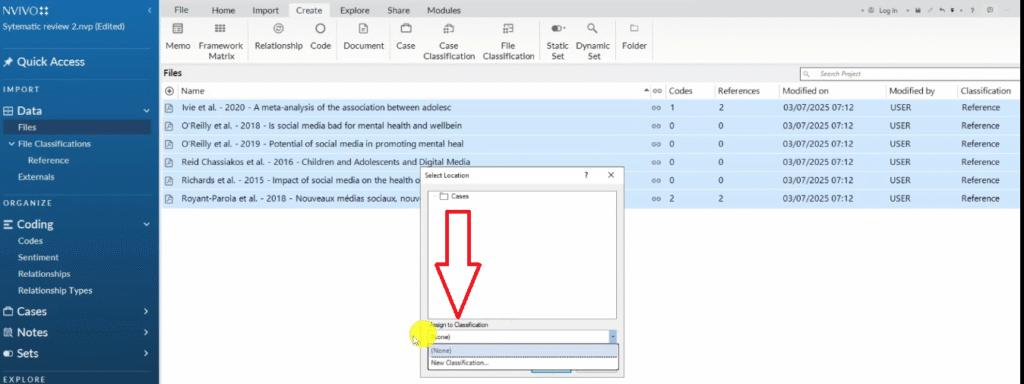Click the pin icon beside Quick Access
The height and width of the screenshot is (384, 1024).
8,62
